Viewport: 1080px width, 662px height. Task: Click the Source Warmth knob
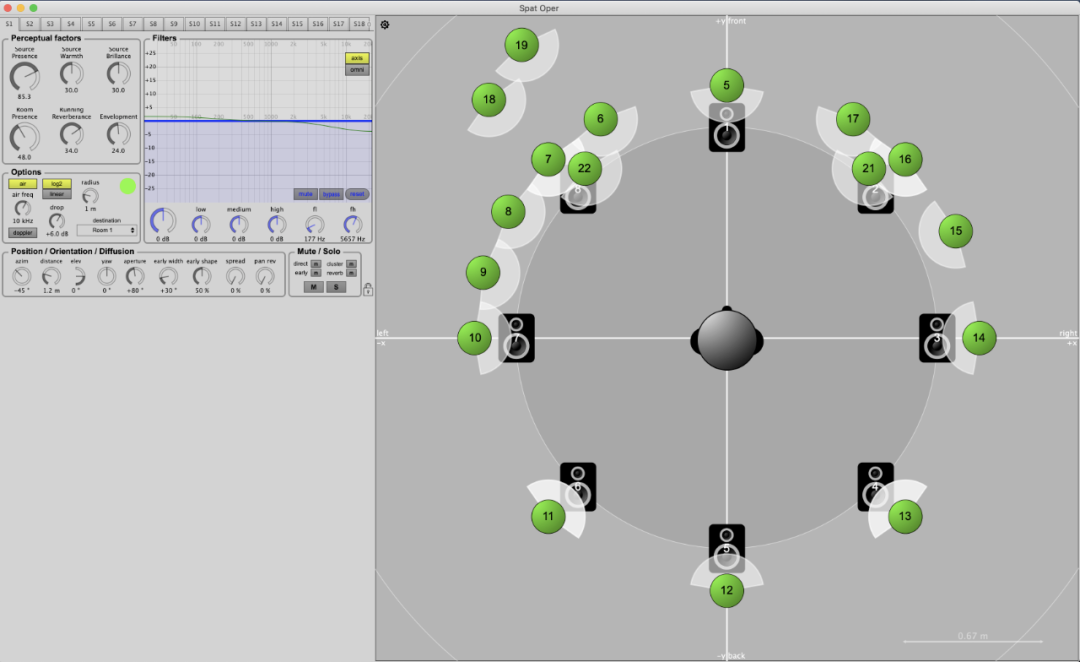(x=72, y=74)
